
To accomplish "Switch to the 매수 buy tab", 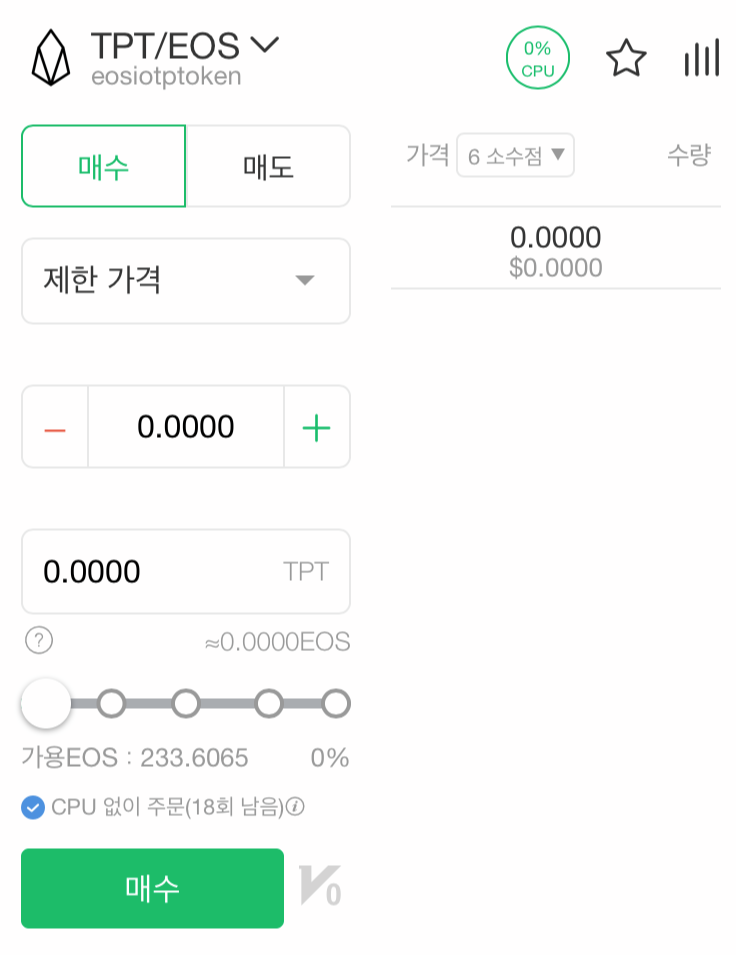I will (104, 166).
